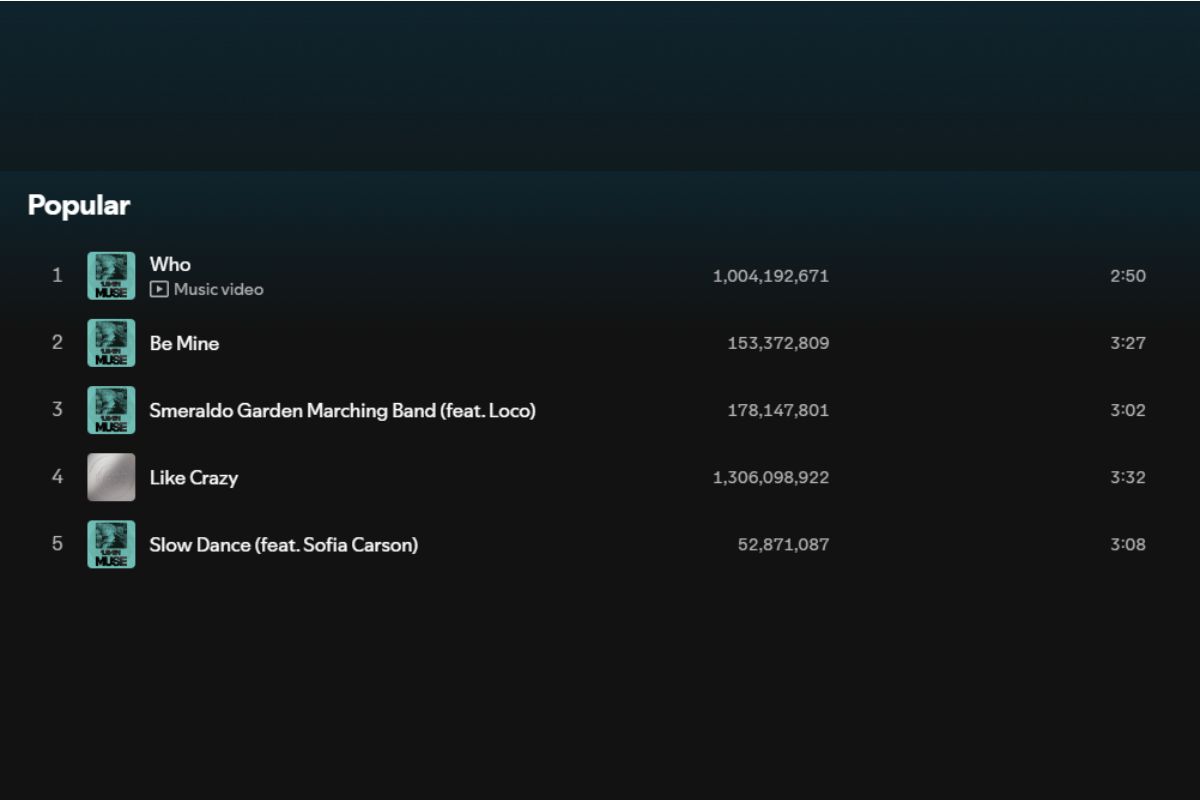Open the Who album cover thumbnail

(111, 276)
